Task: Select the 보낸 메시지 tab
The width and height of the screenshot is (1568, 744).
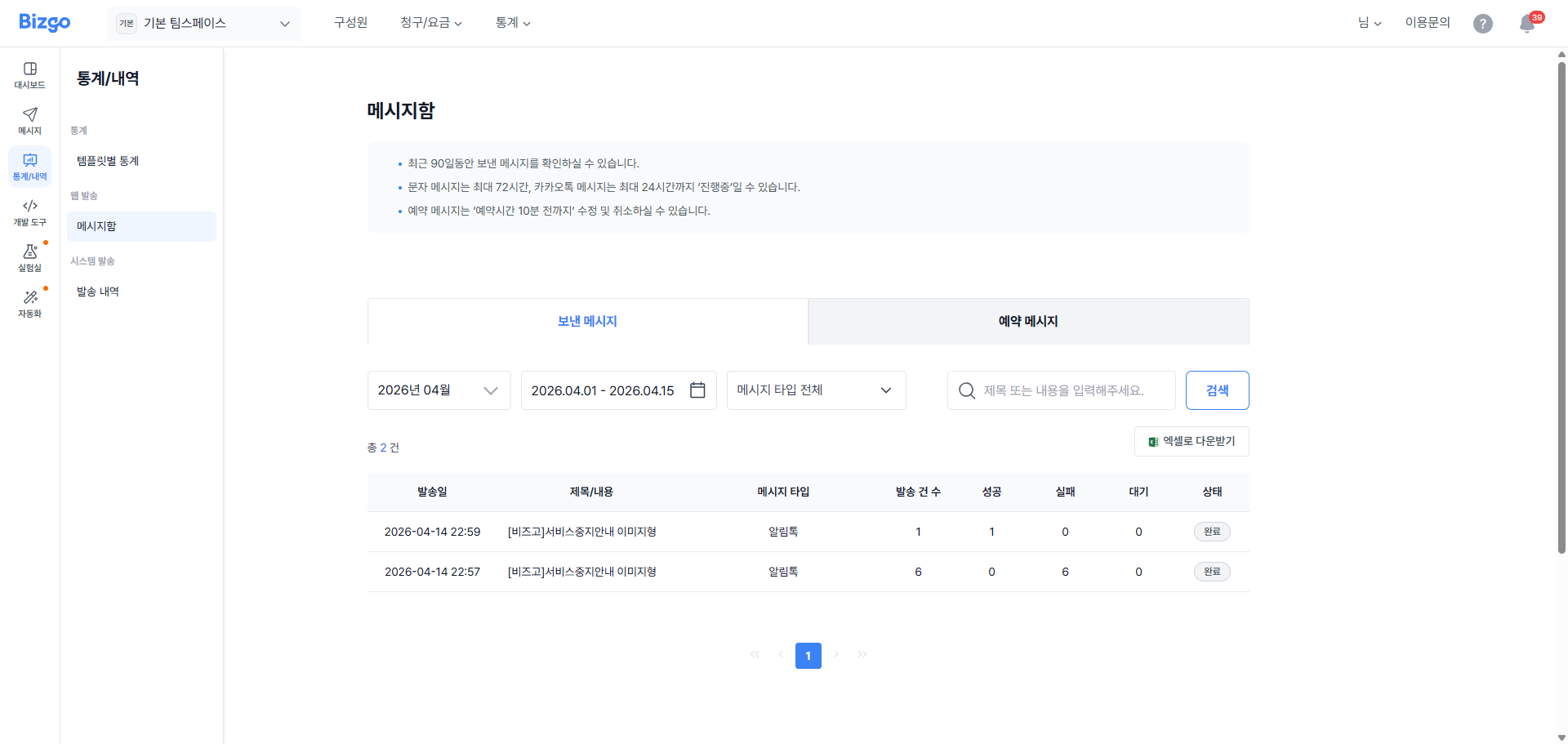Action: [587, 322]
